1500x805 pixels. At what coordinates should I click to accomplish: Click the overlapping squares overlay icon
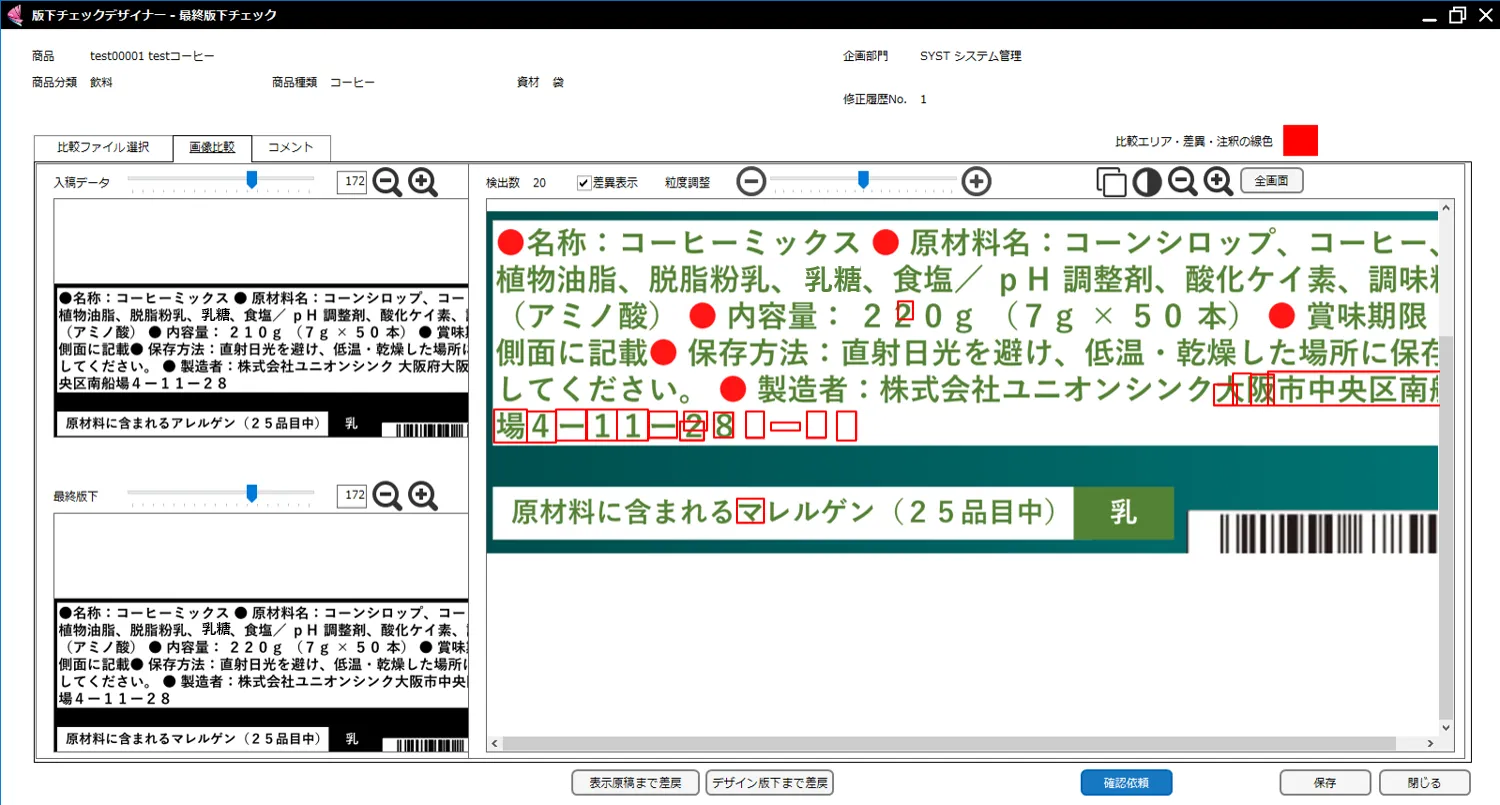[x=1111, y=182]
